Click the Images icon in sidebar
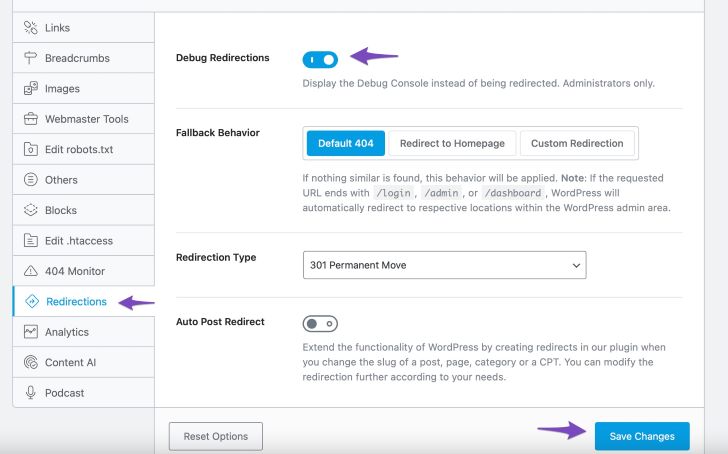Viewport: 728px width, 454px height. coord(30,89)
